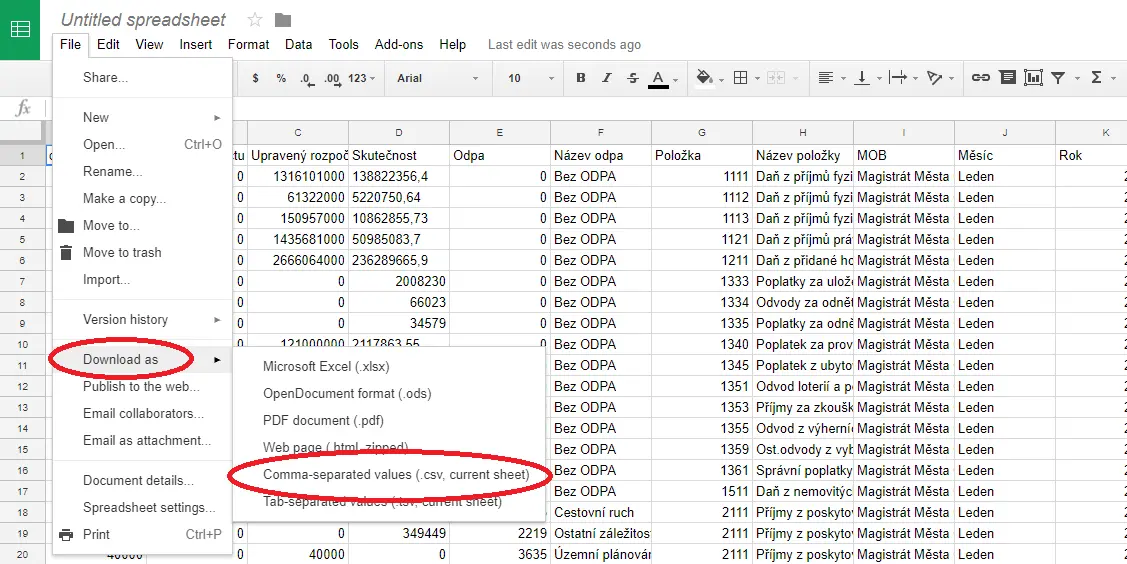Download as PDF document (.pdf)
Screen dimensions: 1127x564
click(389, 420)
